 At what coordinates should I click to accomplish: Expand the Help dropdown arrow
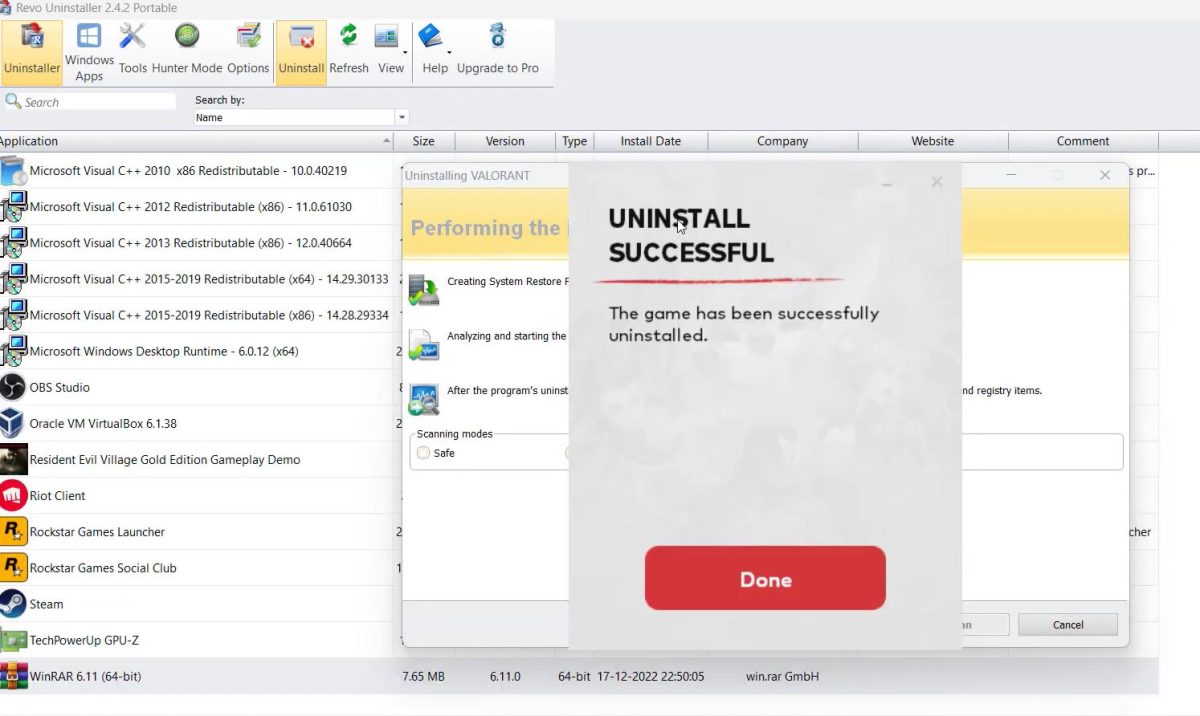click(449, 53)
